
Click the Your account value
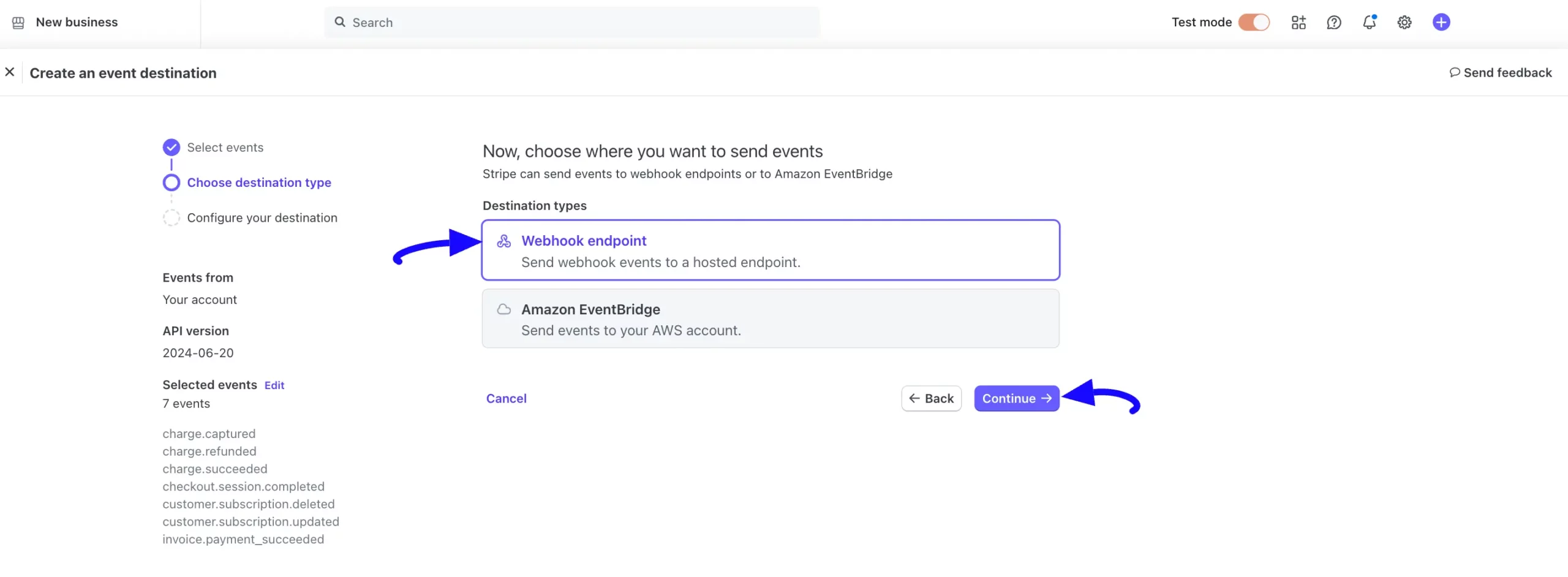point(200,300)
